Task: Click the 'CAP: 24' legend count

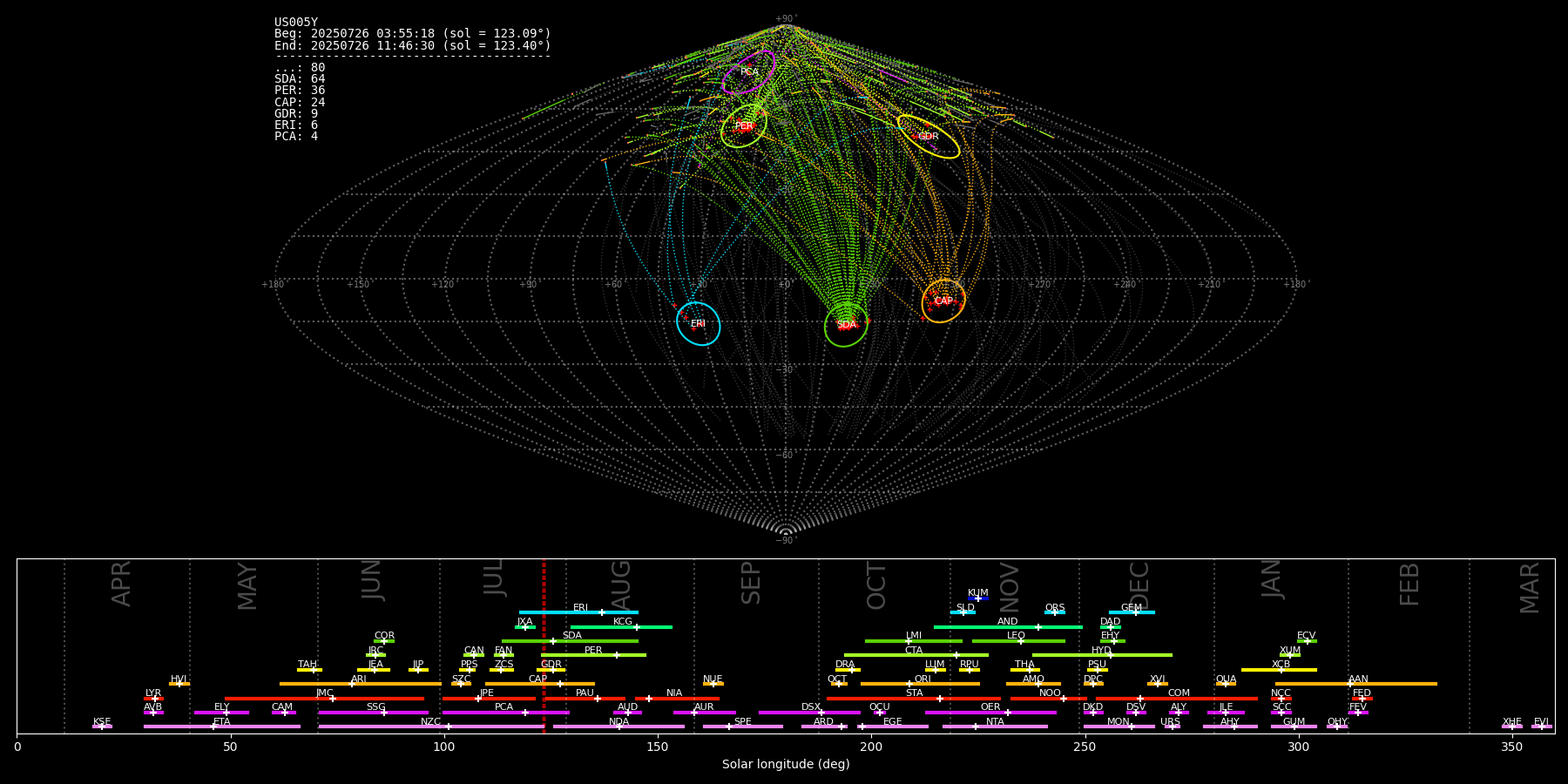Action: tap(300, 102)
